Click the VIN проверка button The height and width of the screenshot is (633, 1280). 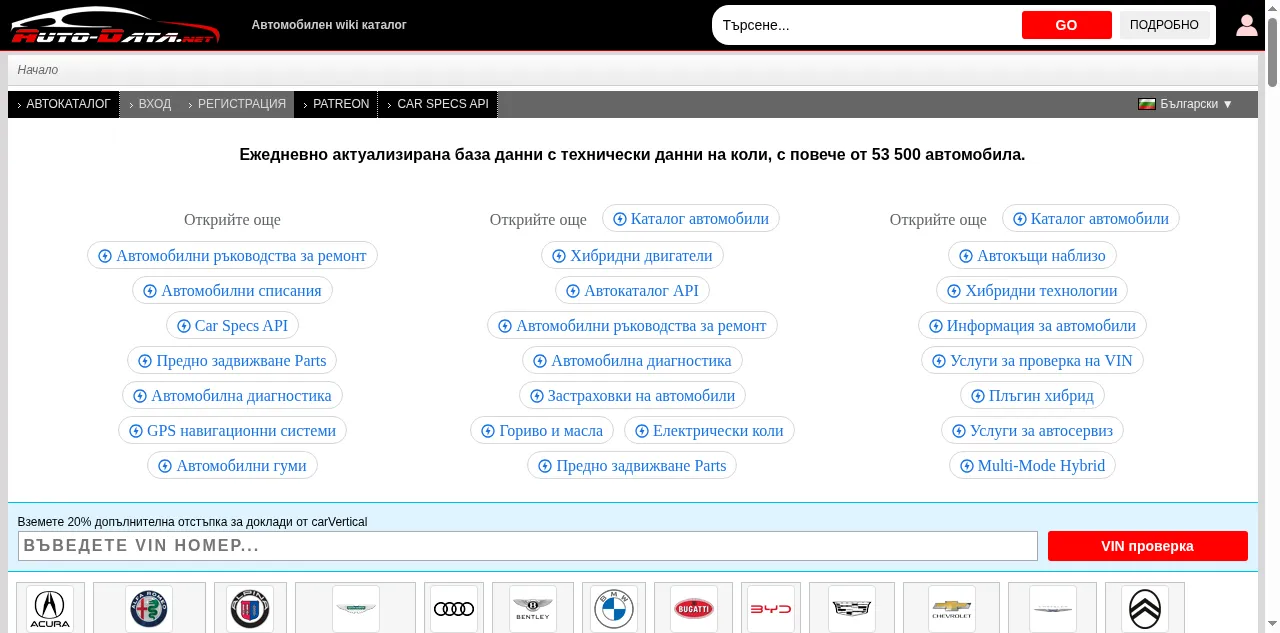(x=1148, y=546)
